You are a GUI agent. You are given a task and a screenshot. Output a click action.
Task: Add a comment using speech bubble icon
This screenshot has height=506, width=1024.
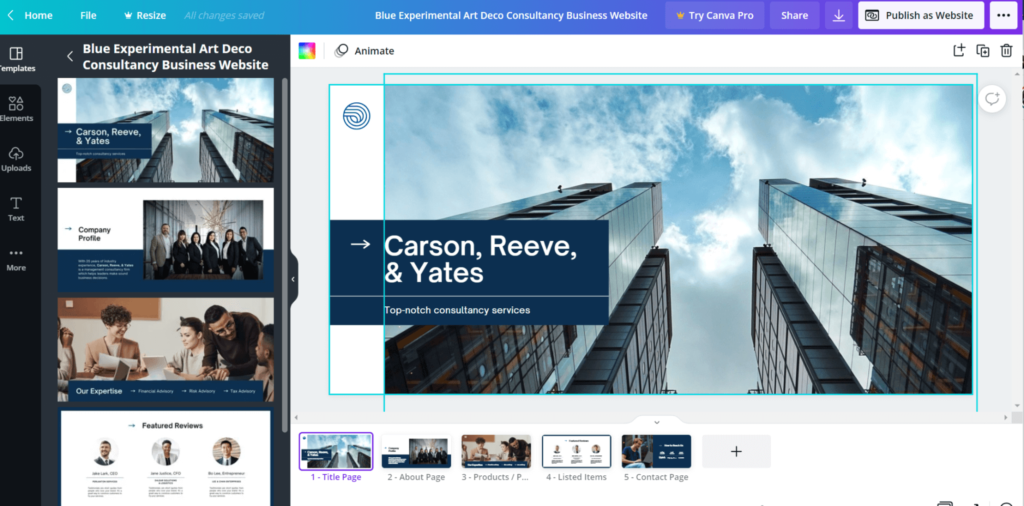(x=992, y=98)
